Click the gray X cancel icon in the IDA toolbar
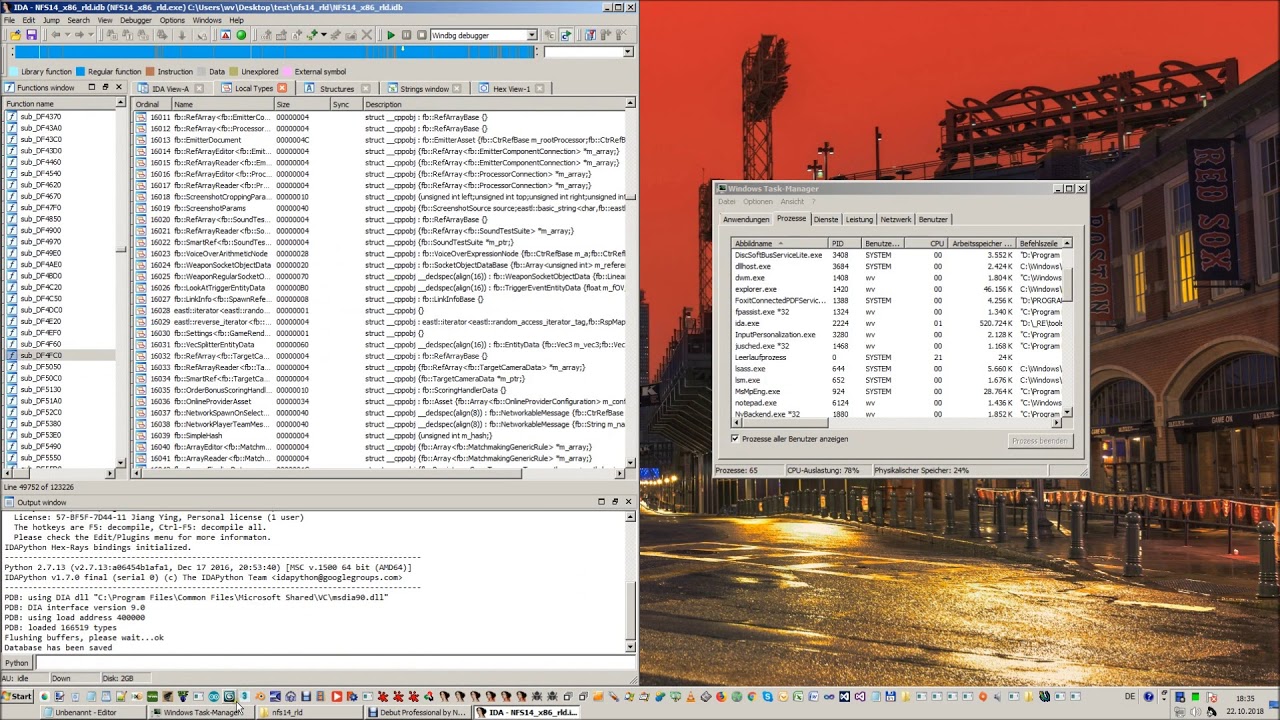1280x720 pixels. coord(367,35)
